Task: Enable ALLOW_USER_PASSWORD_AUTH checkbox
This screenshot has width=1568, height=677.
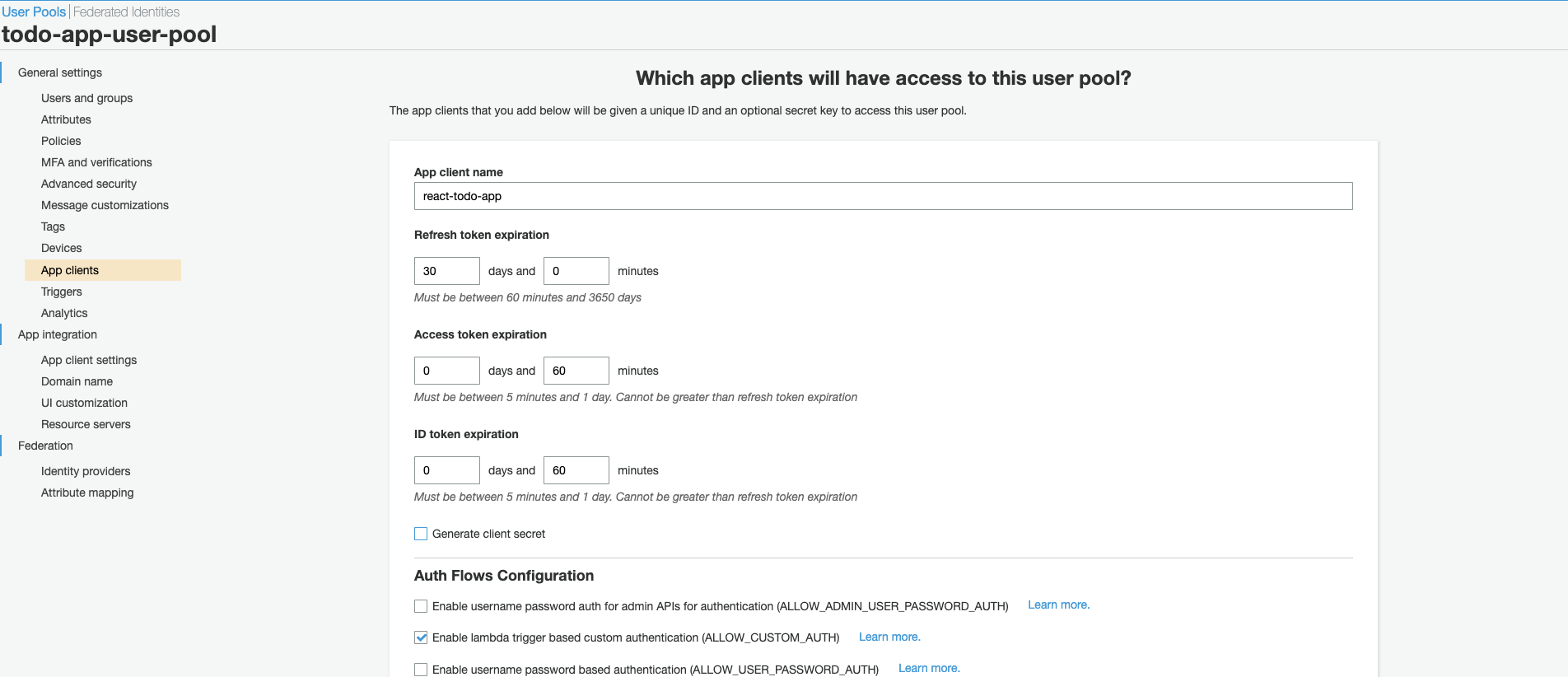Action: (x=421, y=670)
